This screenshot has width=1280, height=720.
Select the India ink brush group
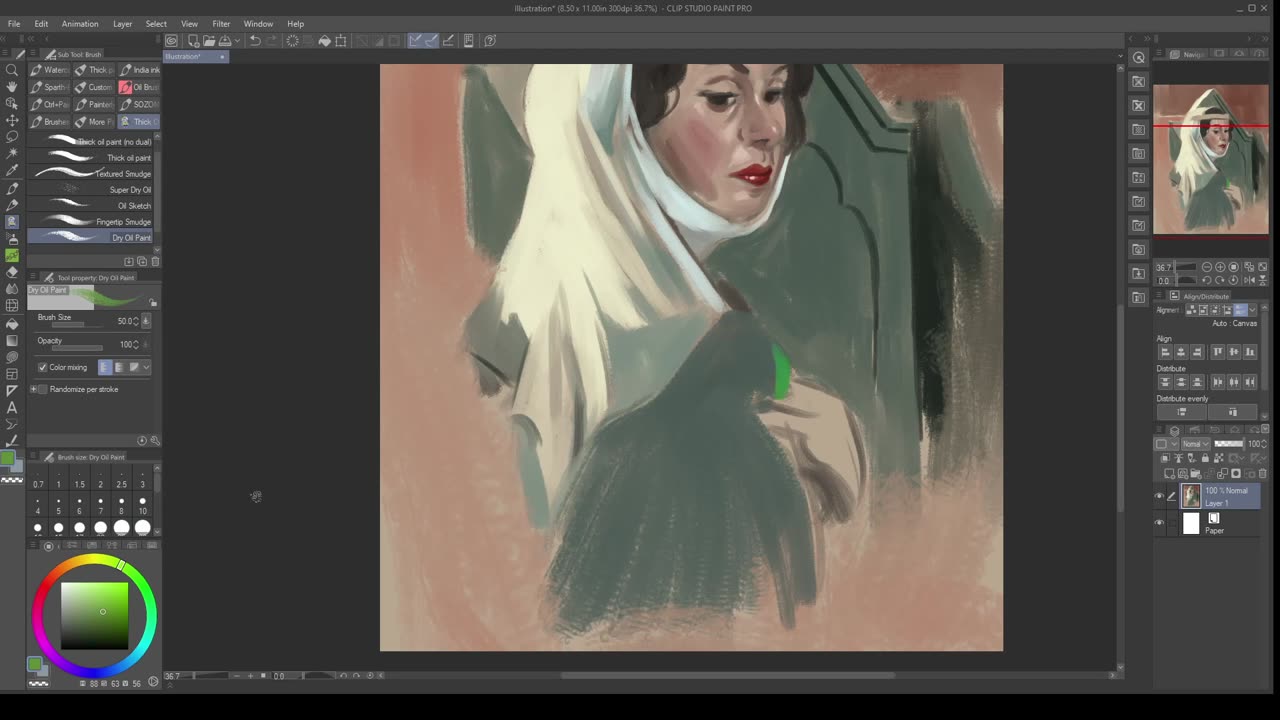[x=139, y=70]
